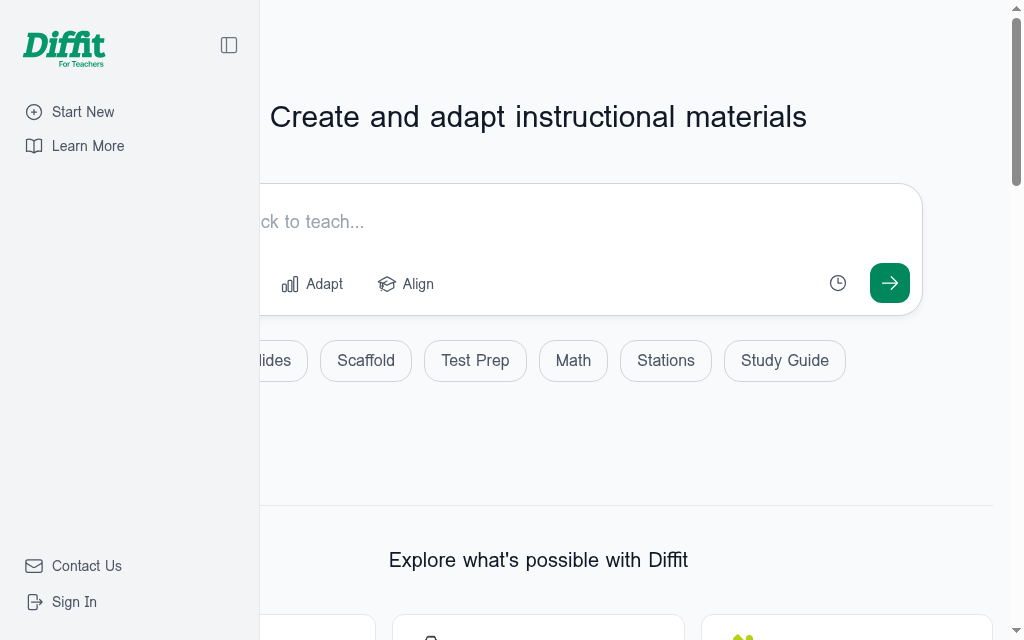Select the Test Prep suggestion chip
Image resolution: width=1024 pixels, height=640 pixels.
(475, 360)
